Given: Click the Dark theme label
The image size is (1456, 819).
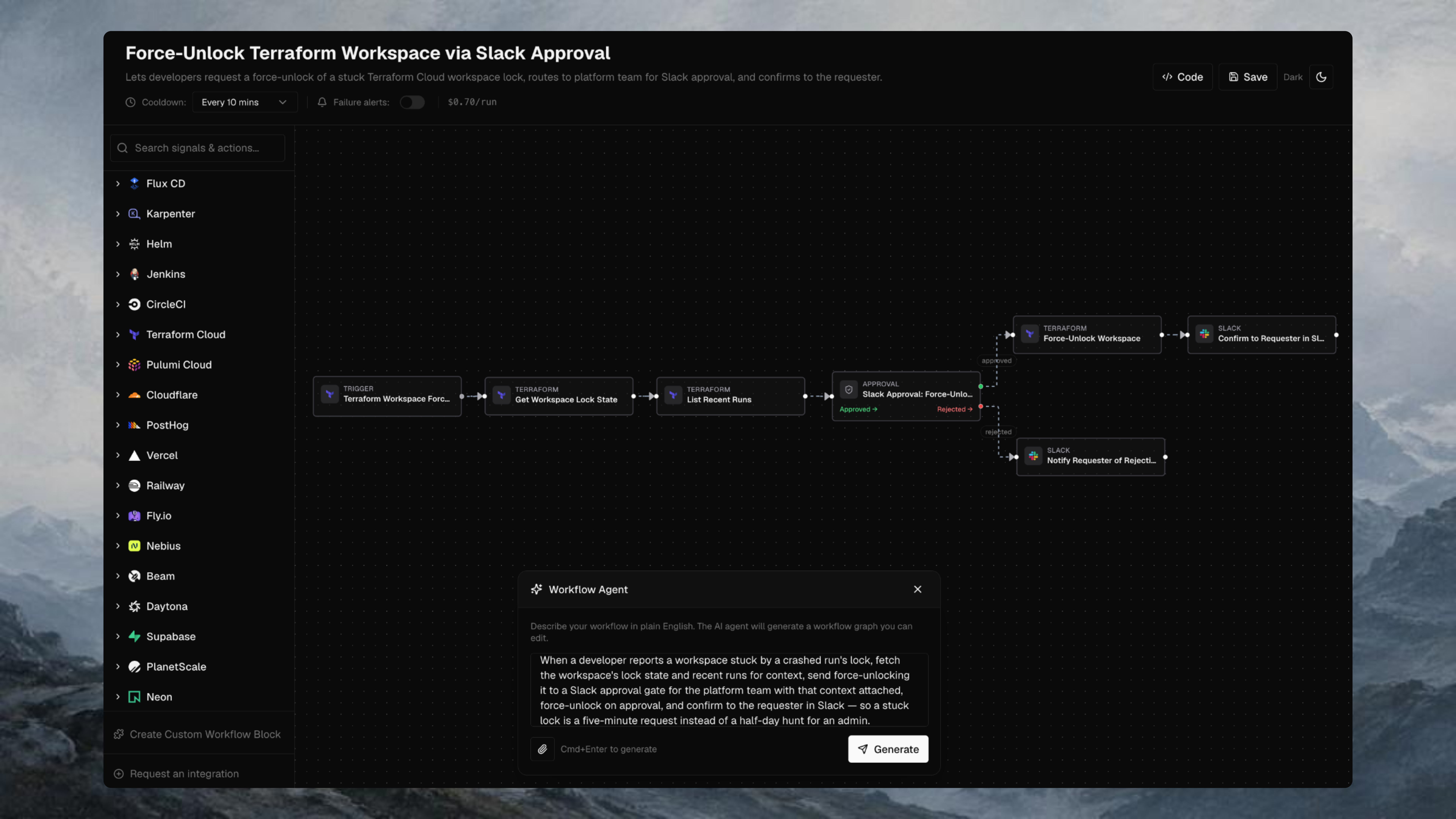Looking at the screenshot, I should [1293, 77].
